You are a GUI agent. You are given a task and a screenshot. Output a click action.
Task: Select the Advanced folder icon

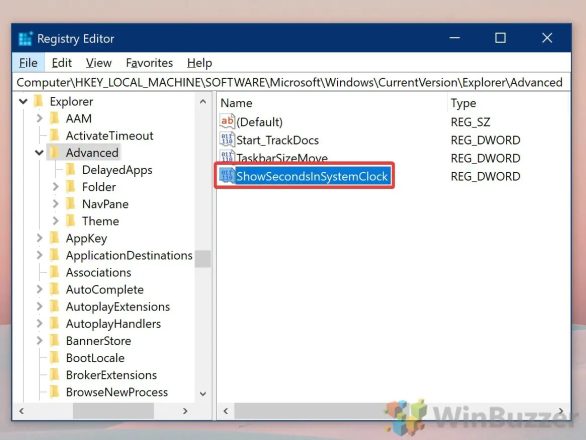(55, 152)
